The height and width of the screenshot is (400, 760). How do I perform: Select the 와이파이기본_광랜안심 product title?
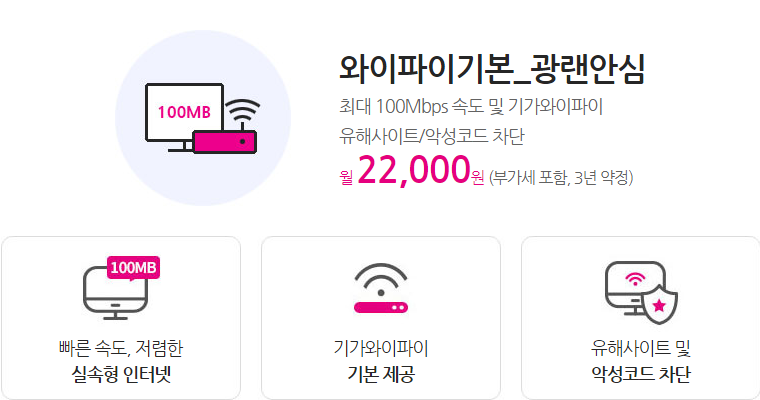coord(492,69)
